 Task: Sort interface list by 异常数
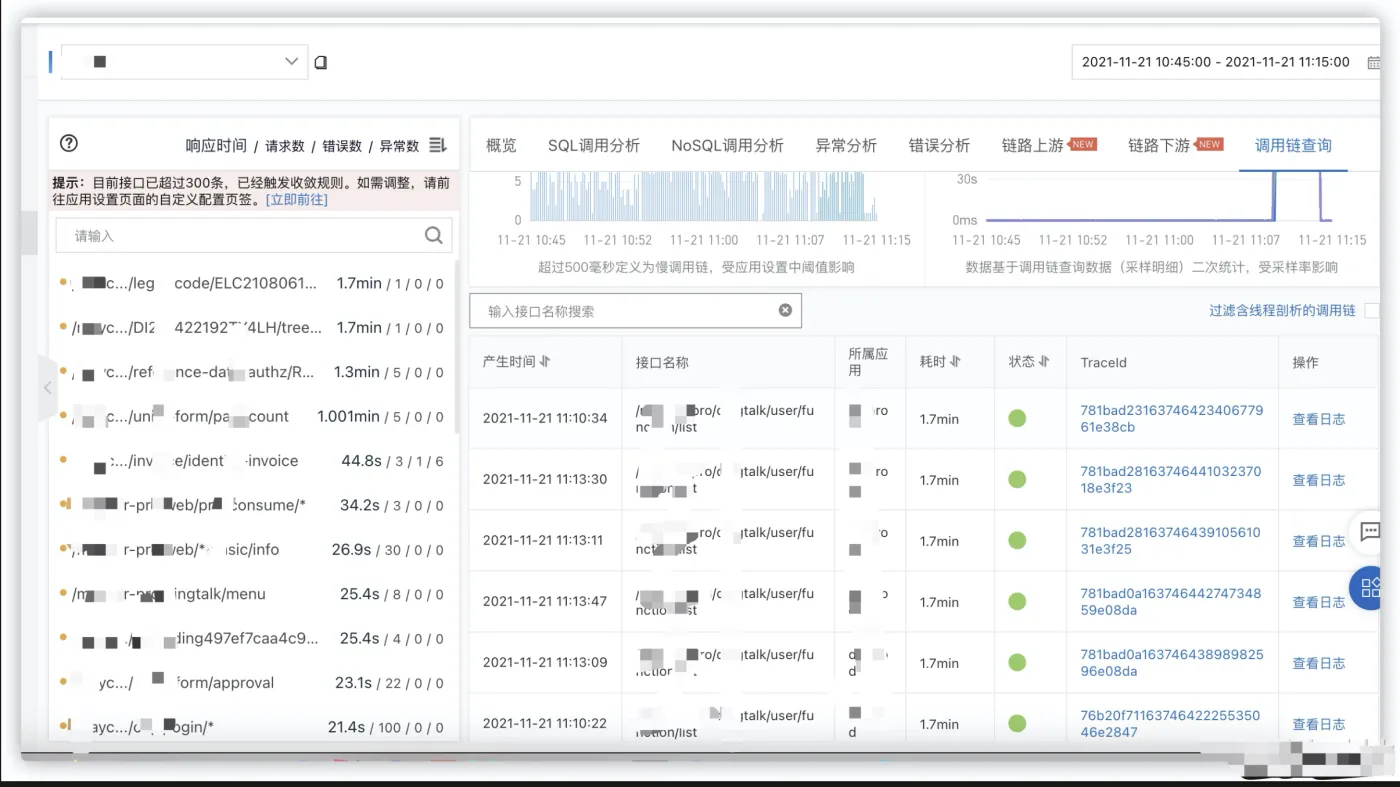point(399,146)
